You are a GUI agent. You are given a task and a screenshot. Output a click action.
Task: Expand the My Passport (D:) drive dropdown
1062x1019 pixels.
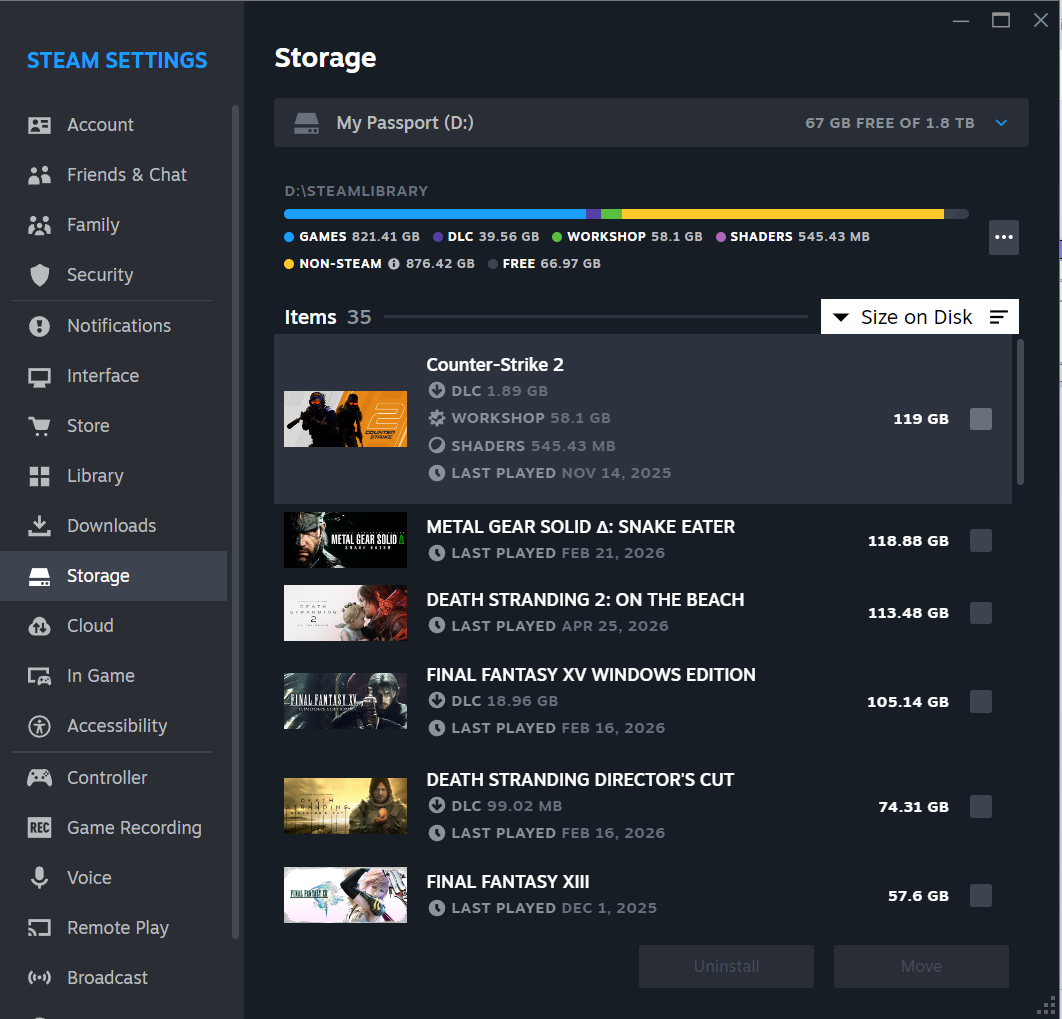pyautogui.click(x=651, y=123)
